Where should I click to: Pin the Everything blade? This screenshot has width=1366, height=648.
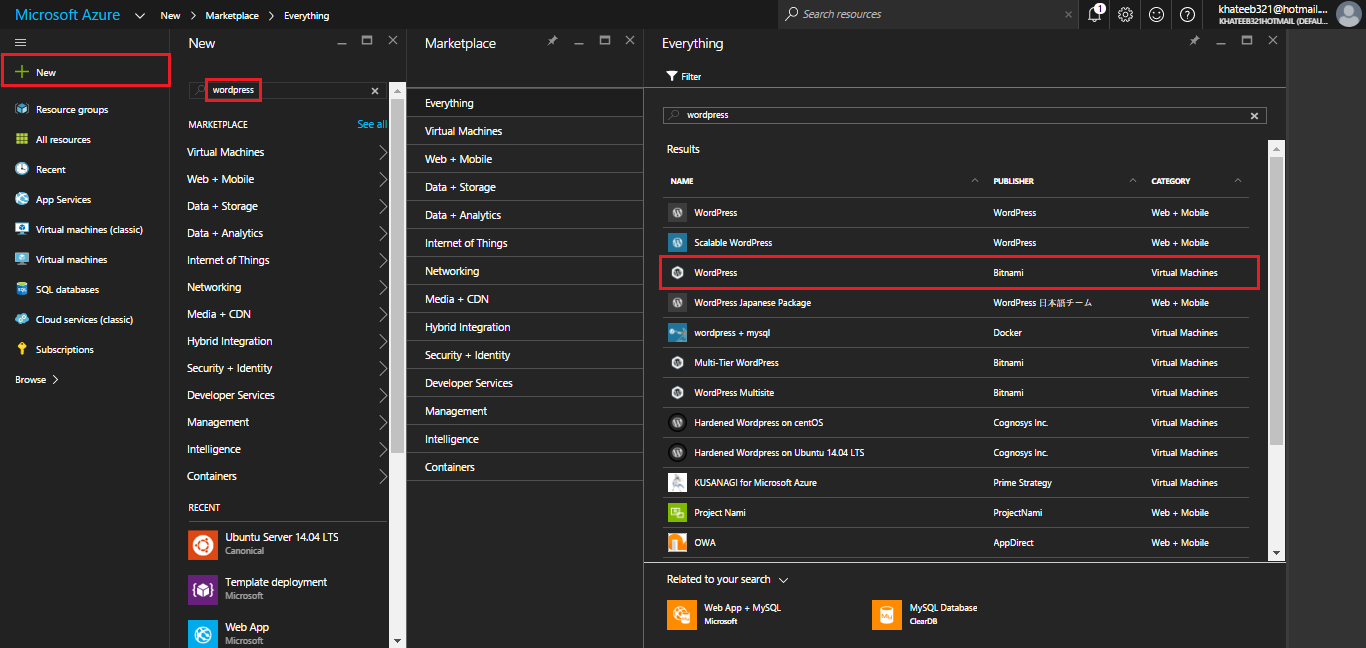coord(1194,41)
